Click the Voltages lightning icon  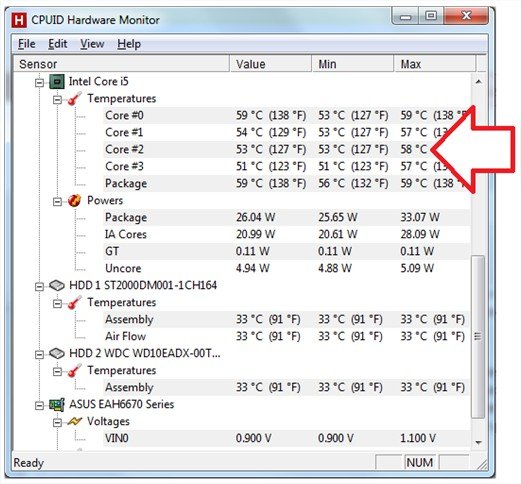[75, 421]
